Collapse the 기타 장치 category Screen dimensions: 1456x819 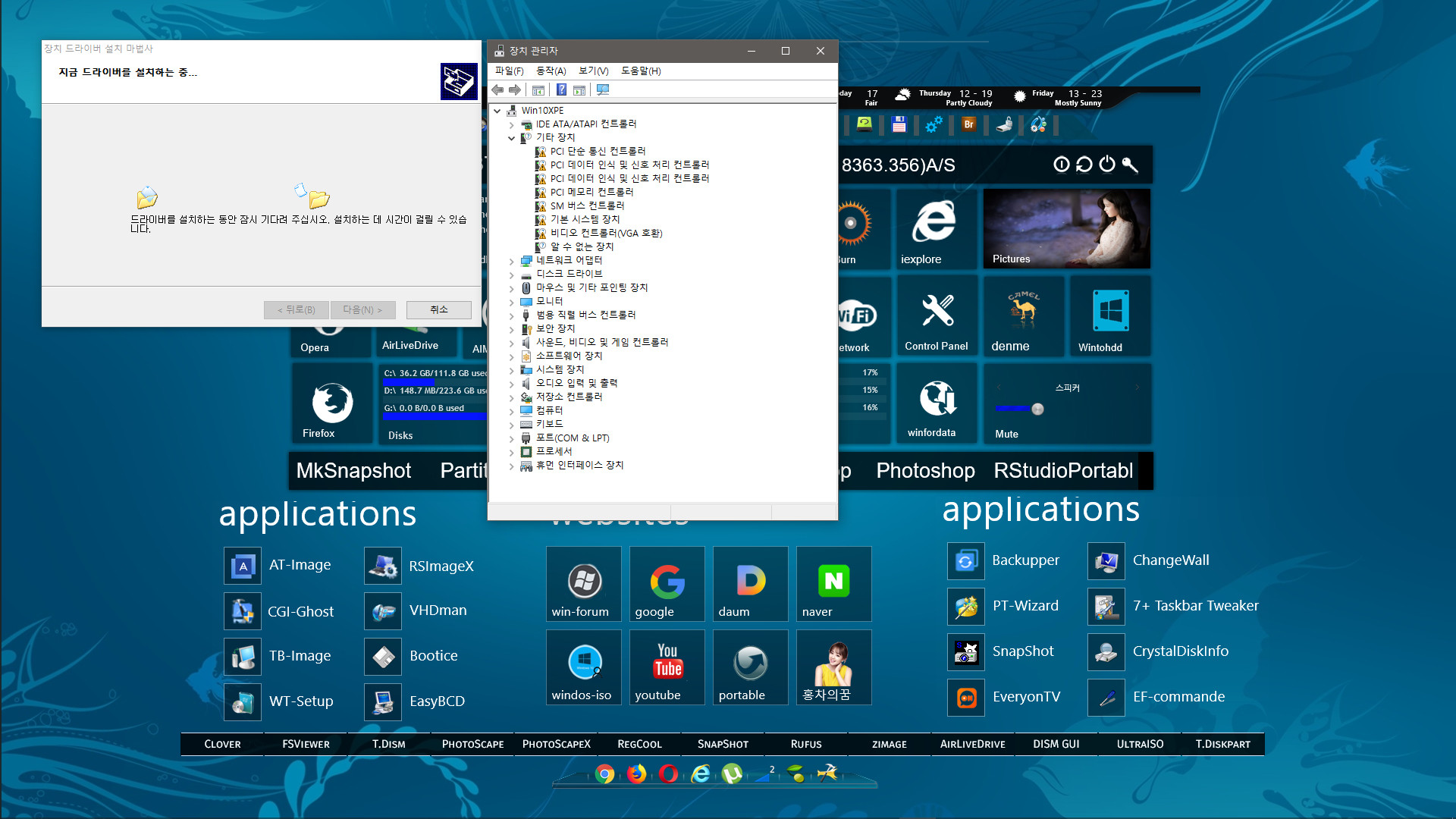point(511,138)
